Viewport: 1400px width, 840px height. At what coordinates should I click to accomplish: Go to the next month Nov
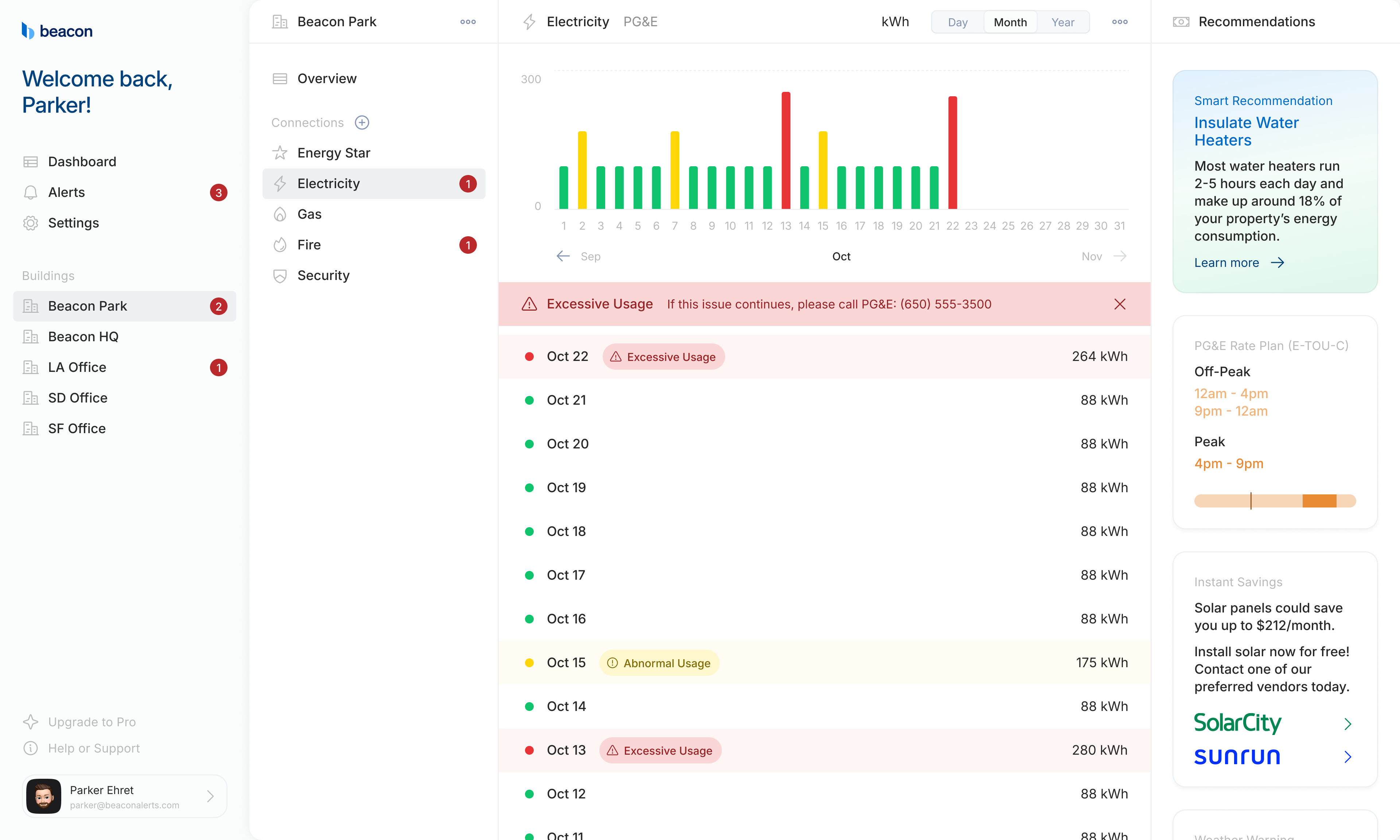click(1104, 256)
